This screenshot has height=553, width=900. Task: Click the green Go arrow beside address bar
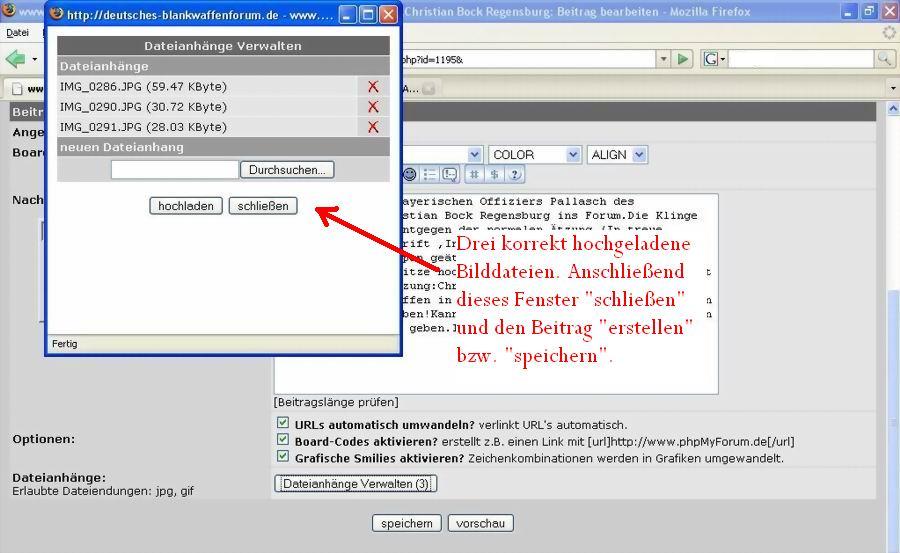point(684,59)
